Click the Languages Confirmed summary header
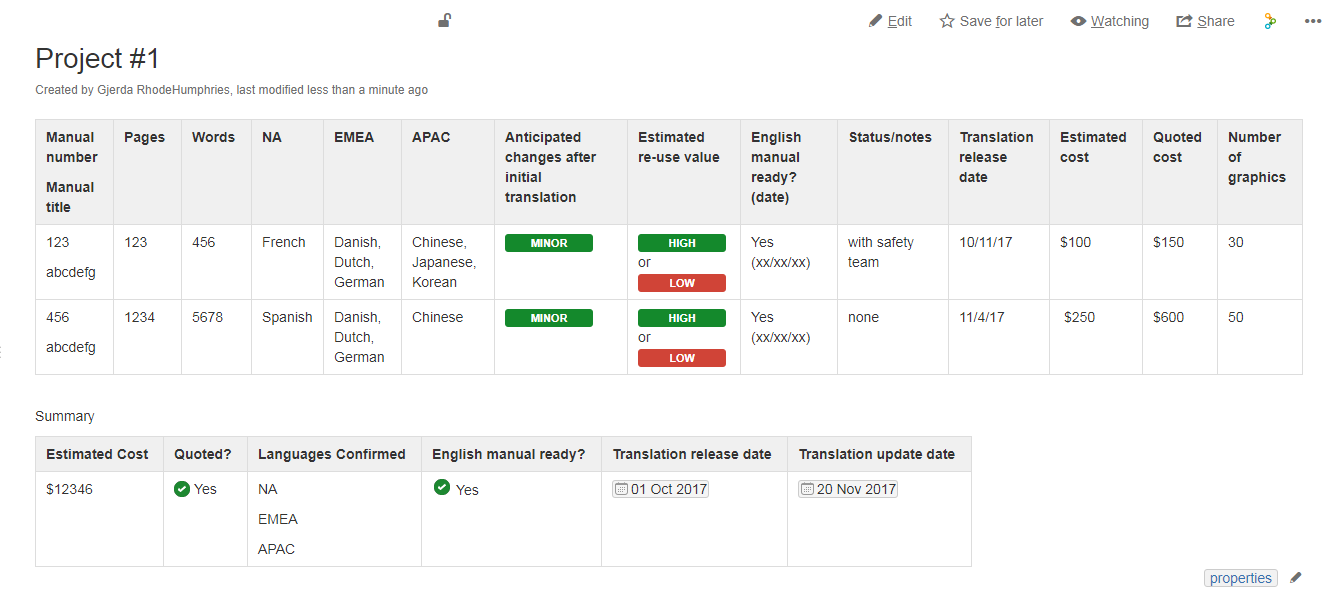 (334, 454)
